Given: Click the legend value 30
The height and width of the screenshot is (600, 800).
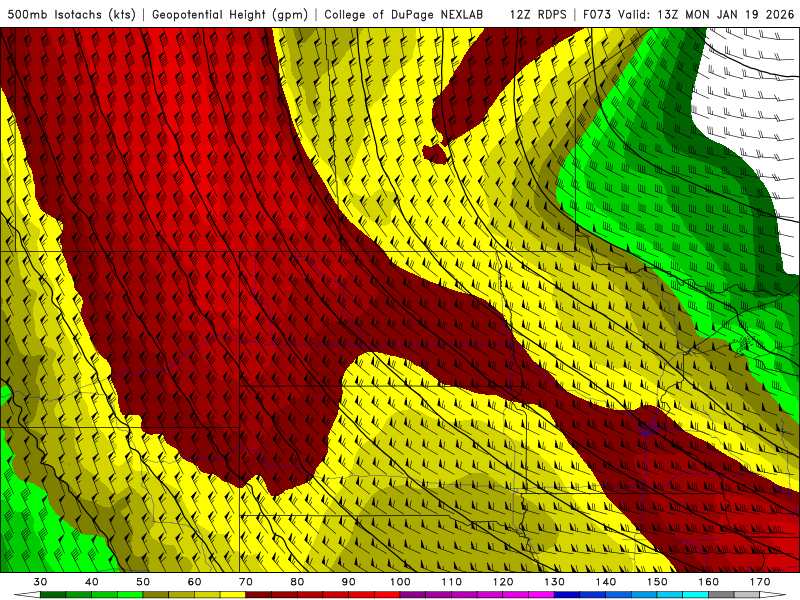Looking at the screenshot, I should tap(40, 582).
